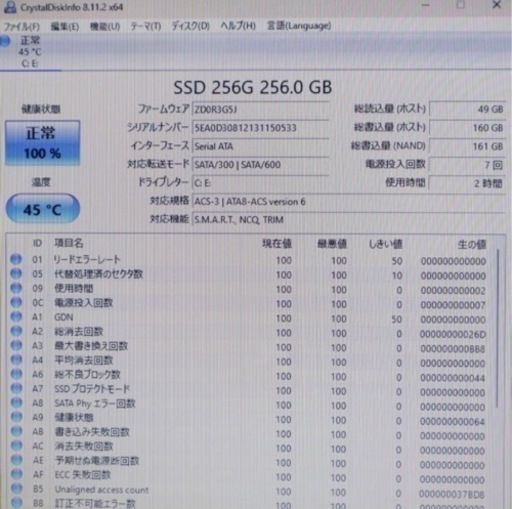
Task: Click the firmware field ZD0R3G5J
Action: (x=260, y=109)
